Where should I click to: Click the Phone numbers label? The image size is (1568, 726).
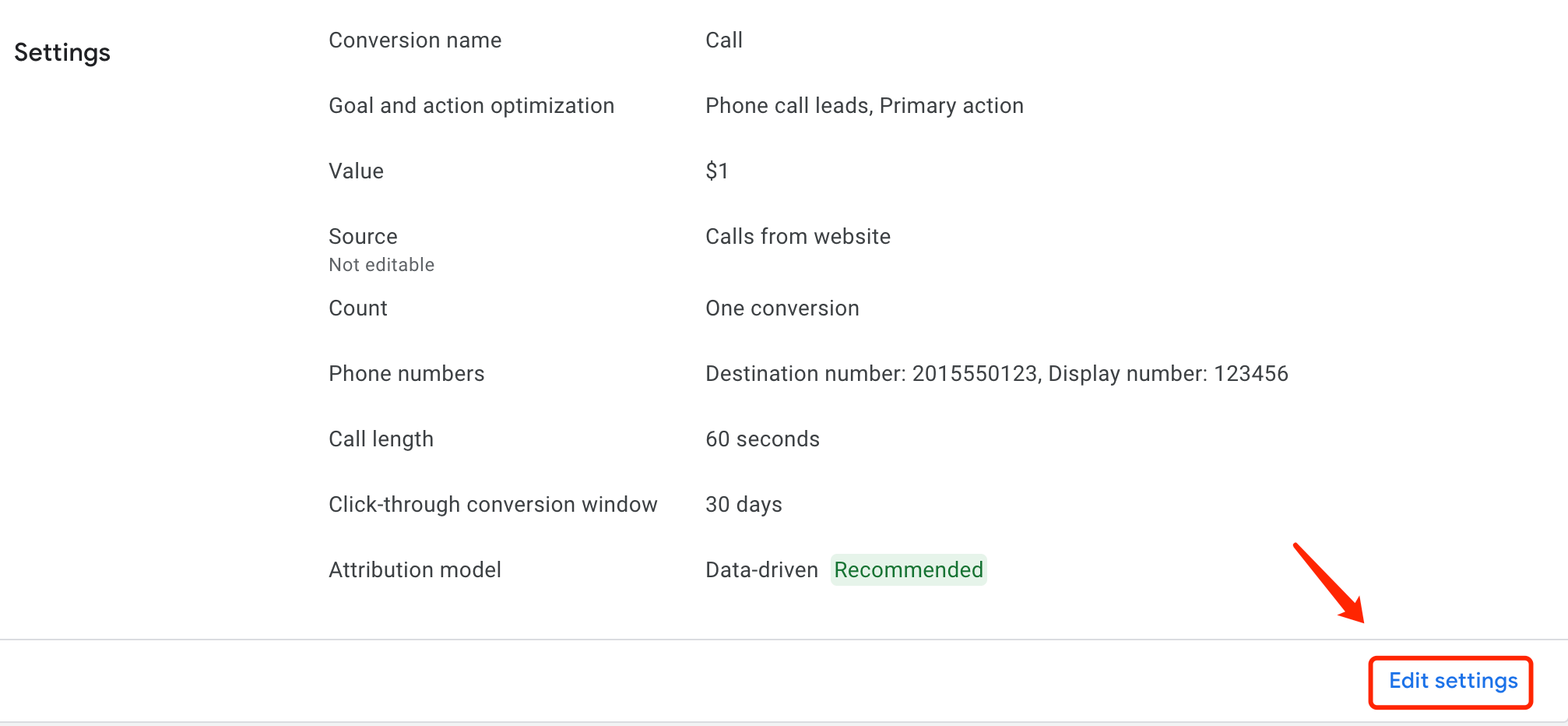point(406,374)
